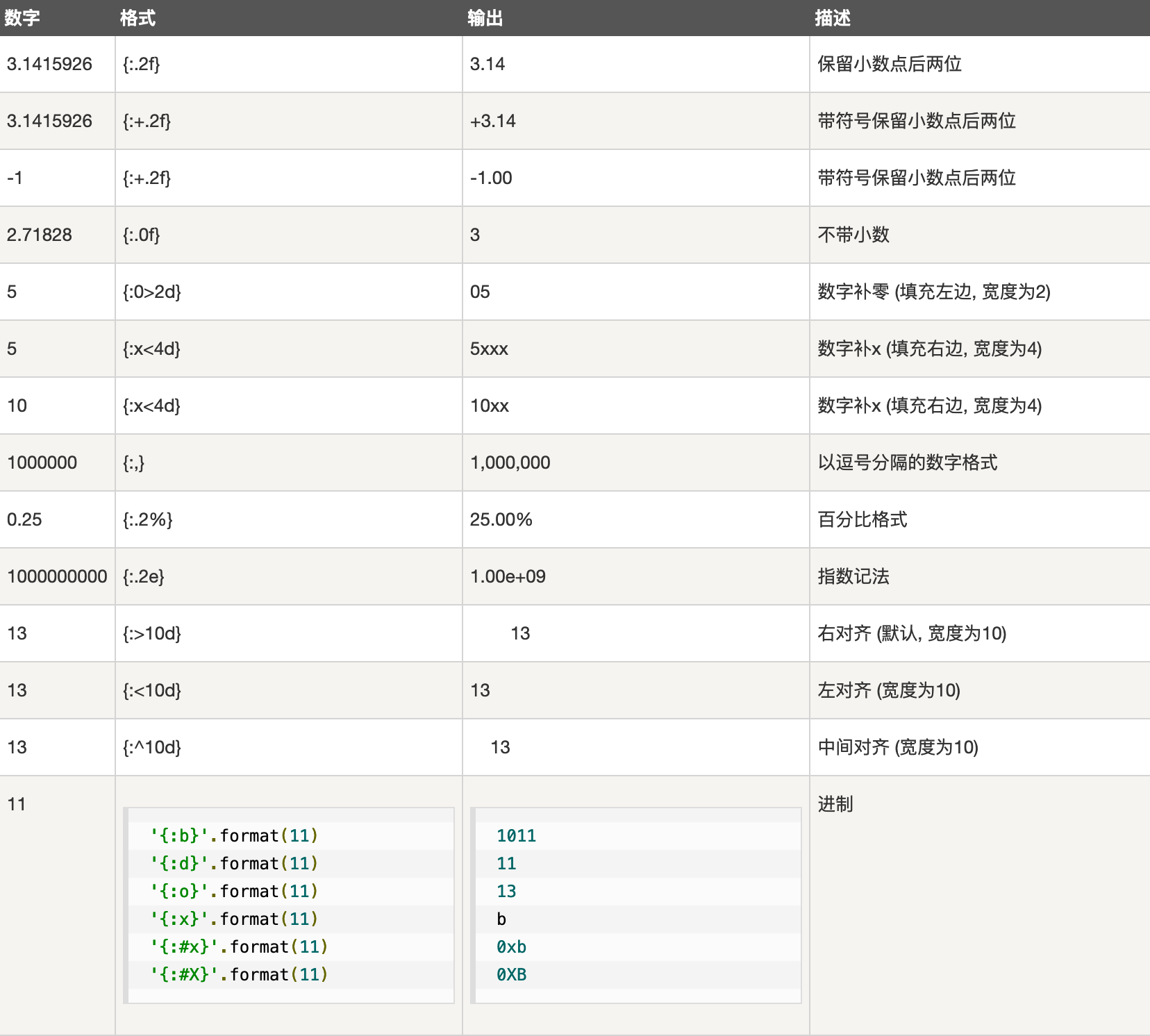
Task: Click the 0xb output line
Action: click(x=511, y=947)
